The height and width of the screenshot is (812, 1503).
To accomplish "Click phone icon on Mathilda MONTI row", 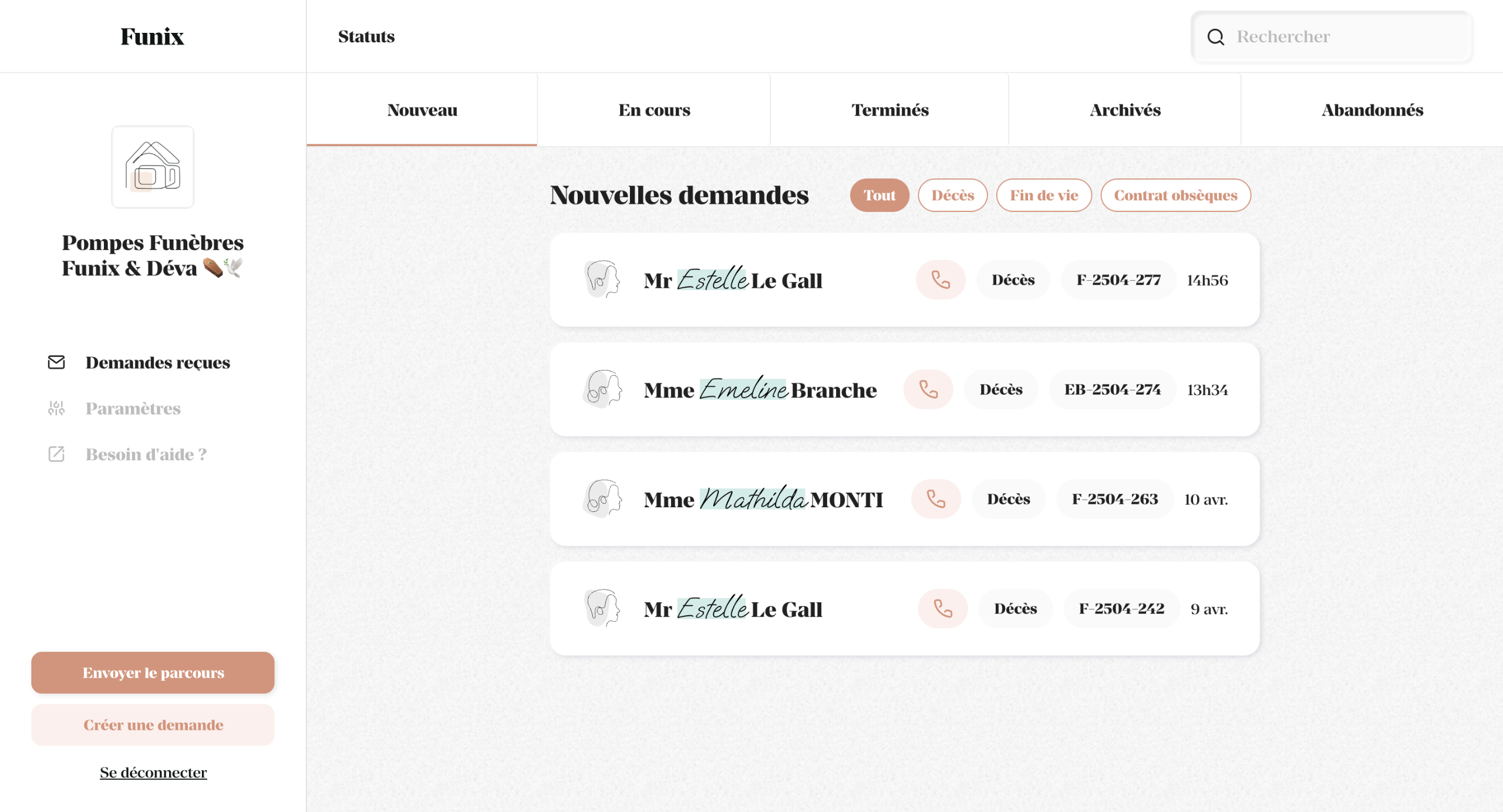I will pyautogui.click(x=936, y=499).
